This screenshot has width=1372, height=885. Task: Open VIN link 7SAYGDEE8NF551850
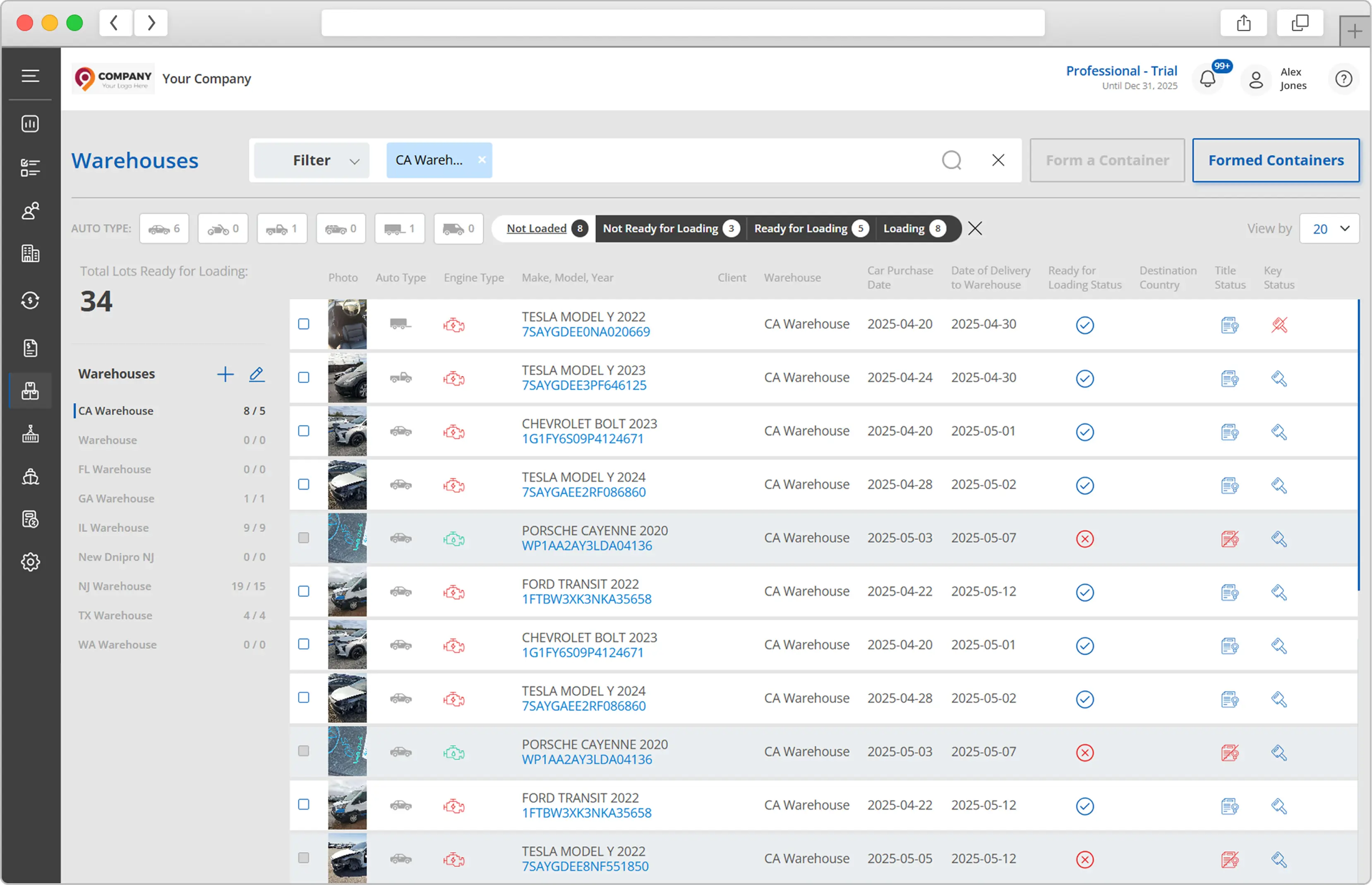pyautogui.click(x=585, y=867)
